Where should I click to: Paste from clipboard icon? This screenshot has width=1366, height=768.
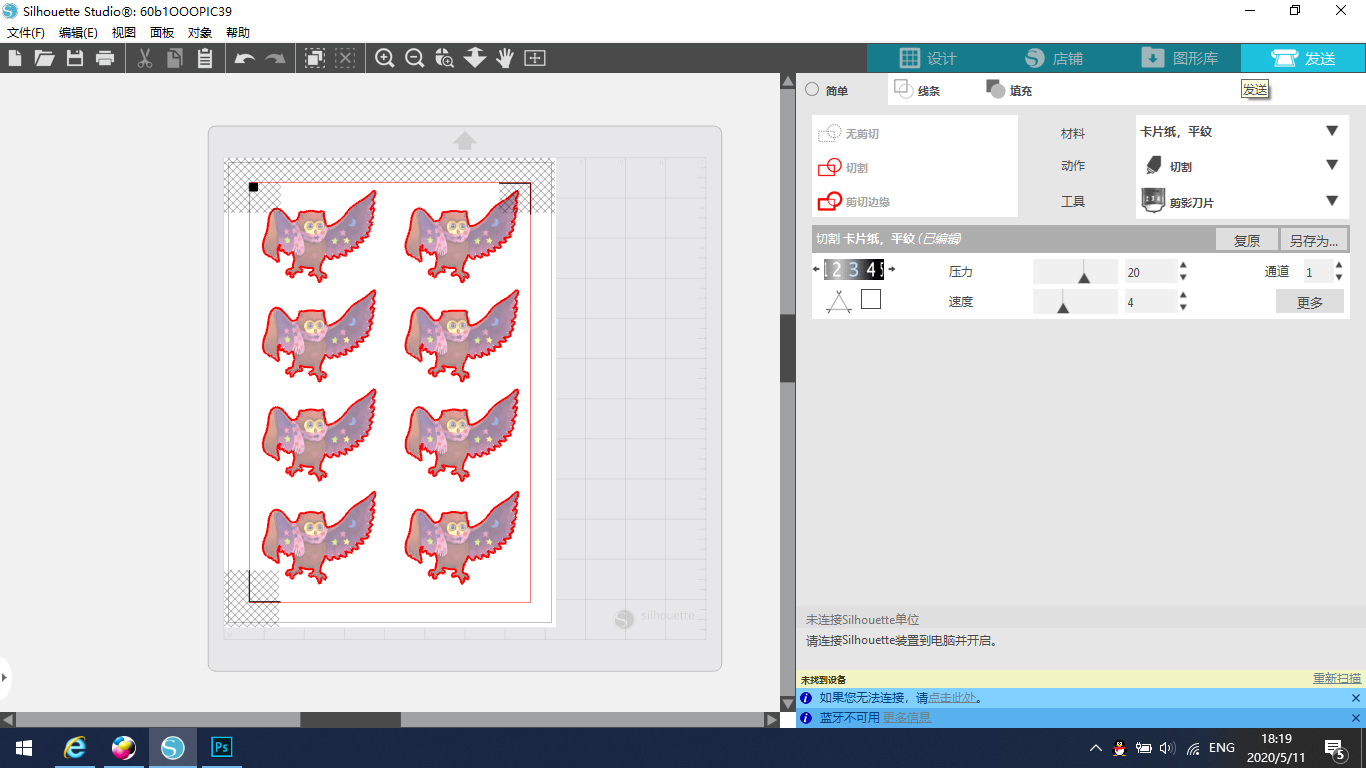pos(205,58)
